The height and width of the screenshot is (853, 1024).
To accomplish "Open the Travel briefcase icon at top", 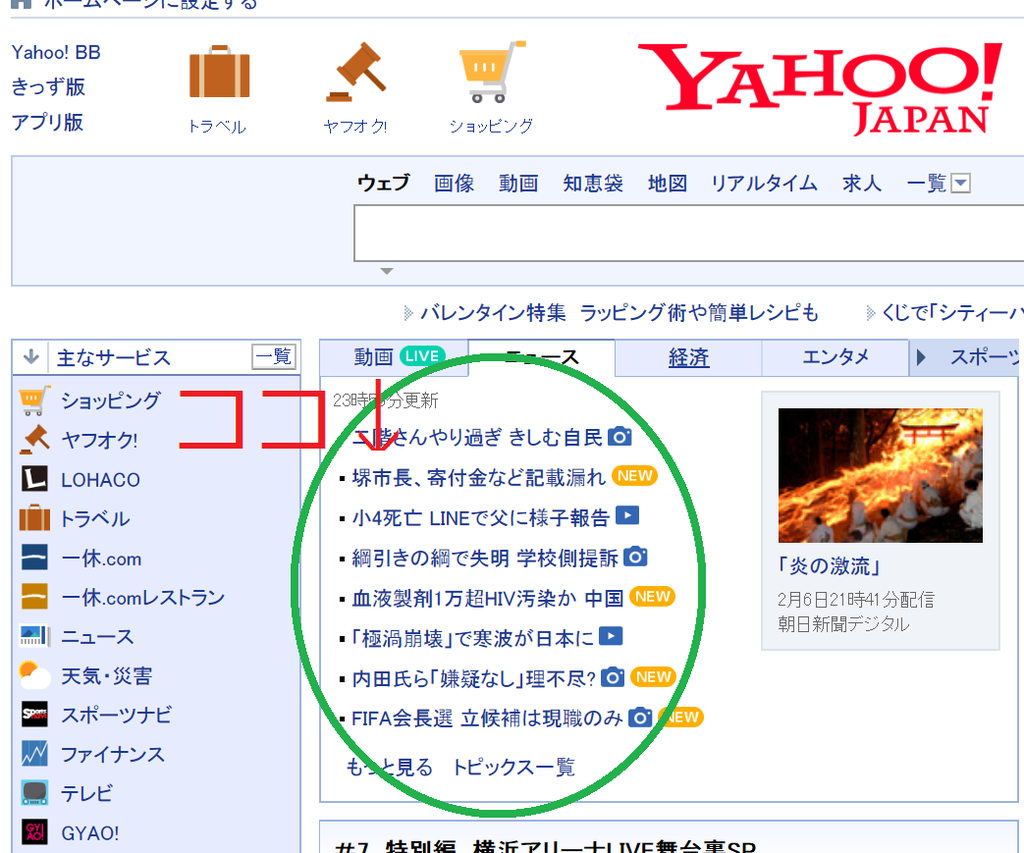I will [x=219, y=71].
